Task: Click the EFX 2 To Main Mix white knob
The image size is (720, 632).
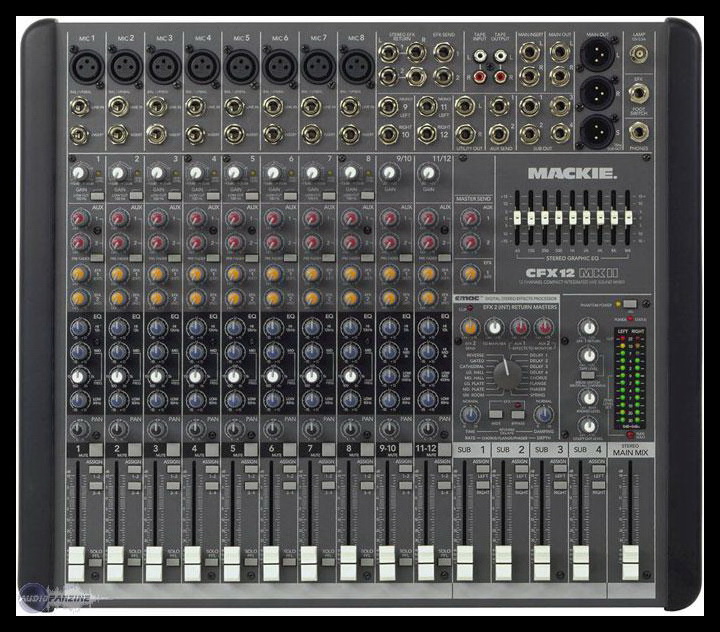Action: click(494, 327)
